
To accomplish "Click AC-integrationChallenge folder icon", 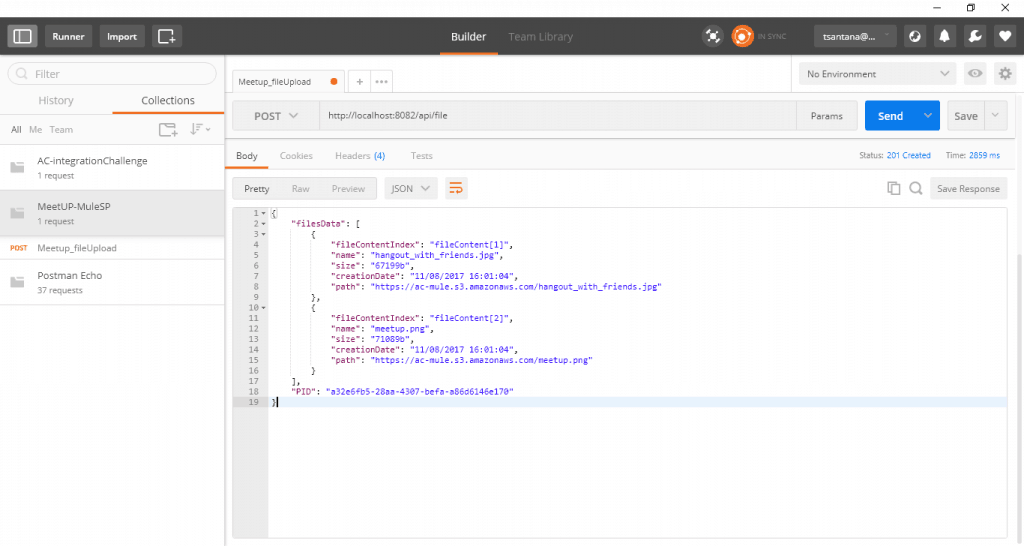I will point(18,167).
